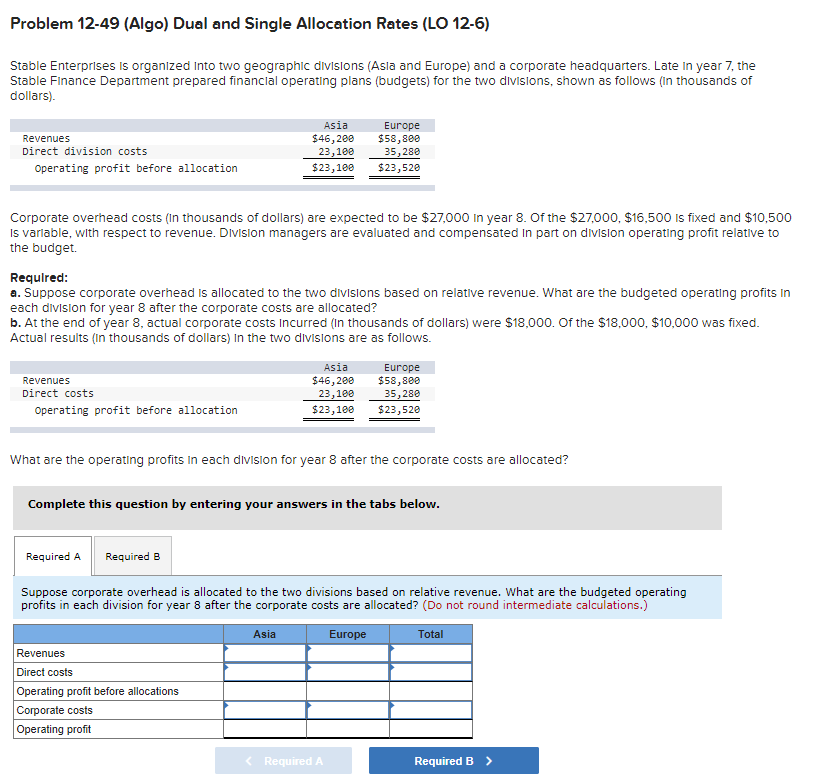Click the chevron arrow on Required B button
Viewport: 822px width, 781px height.
(489, 761)
